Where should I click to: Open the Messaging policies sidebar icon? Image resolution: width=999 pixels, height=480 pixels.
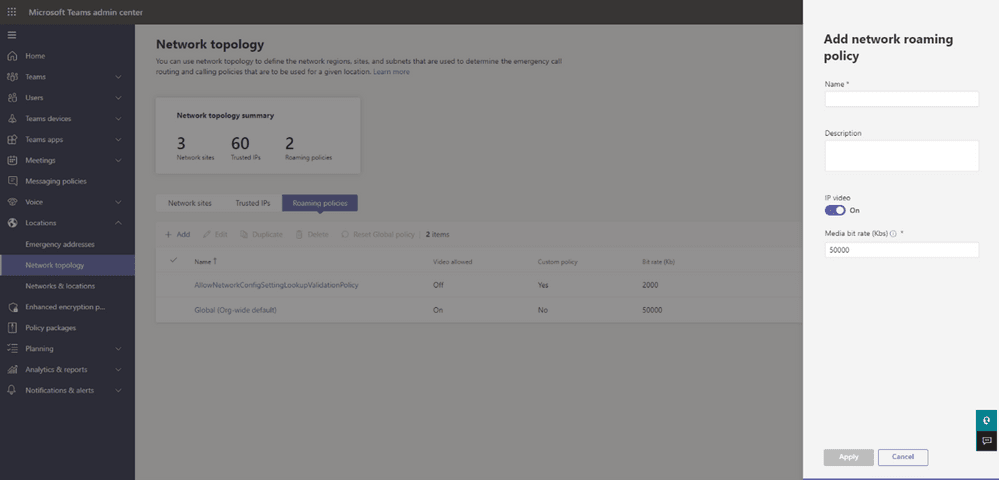click(x=12, y=181)
